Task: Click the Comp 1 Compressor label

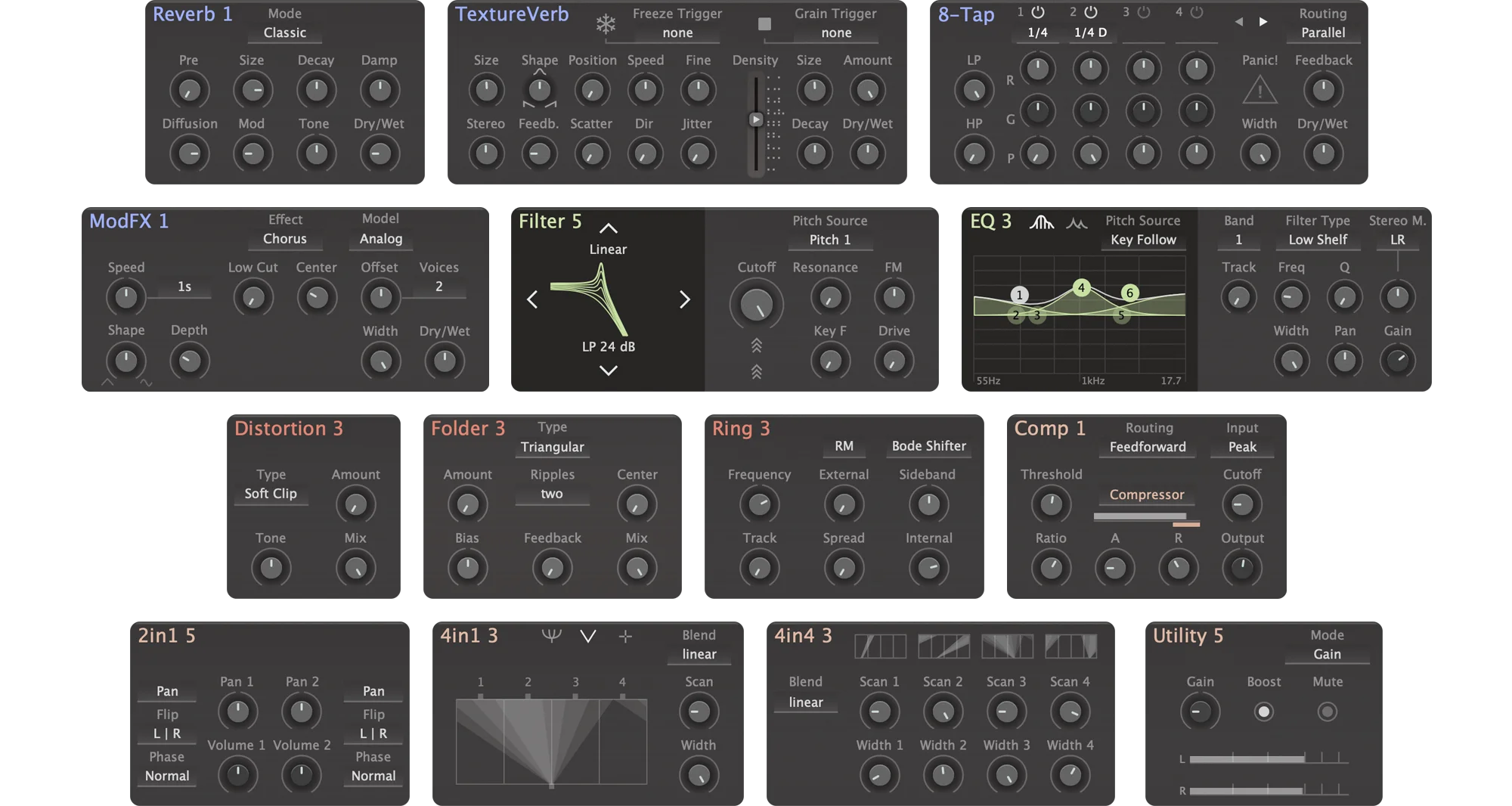Action: [x=1146, y=494]
